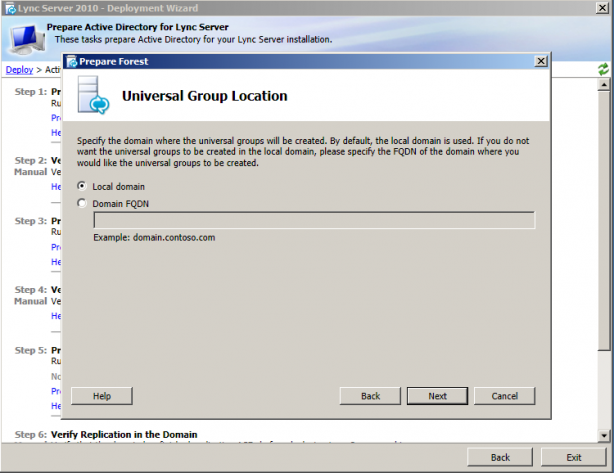This screenshot has width=614, height=473.
Task: Close the Lync Server Deployment Wizard window
Action: point(602,8)
